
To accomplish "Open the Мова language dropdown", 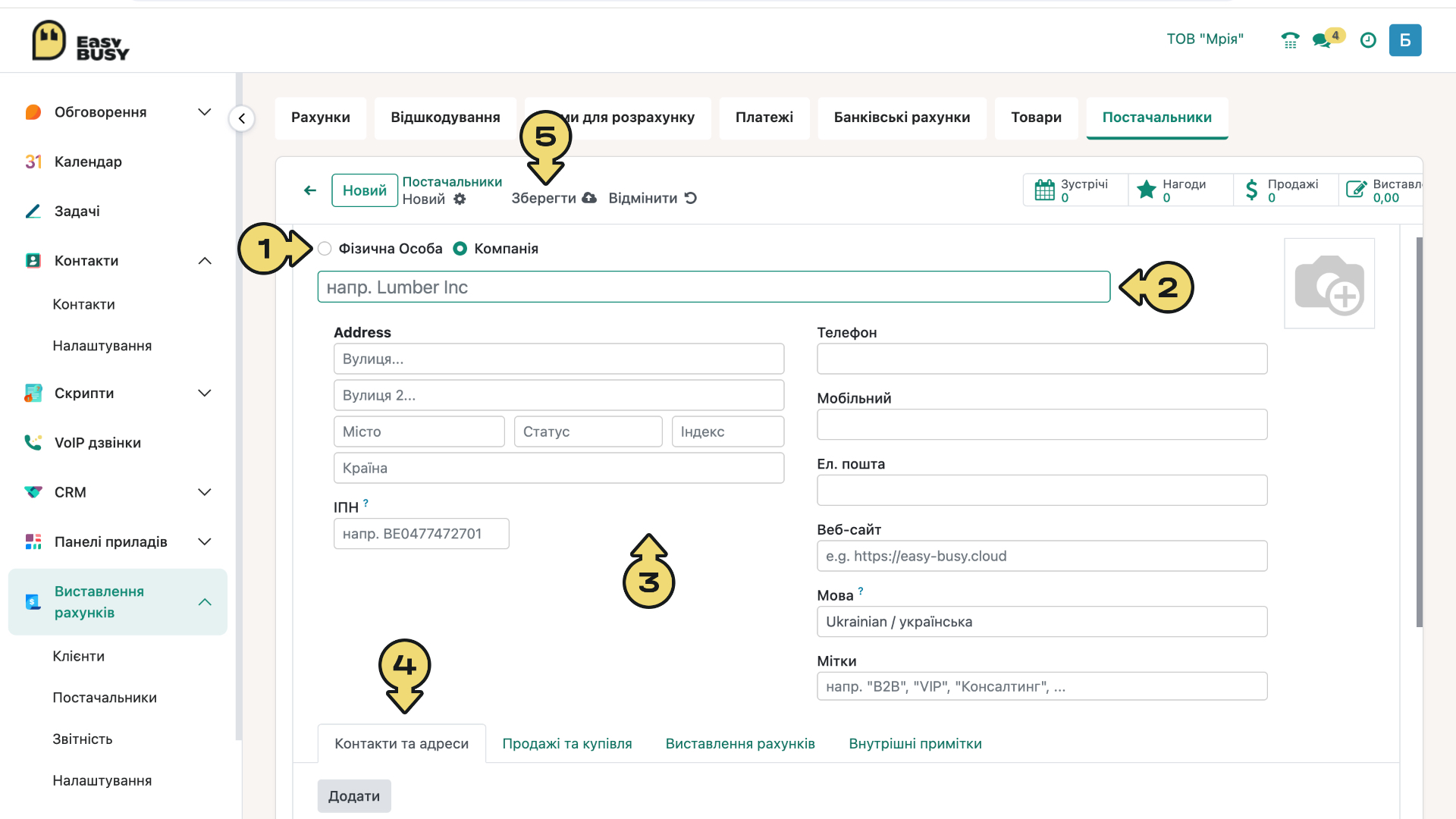I will [x=1042, y=622].
